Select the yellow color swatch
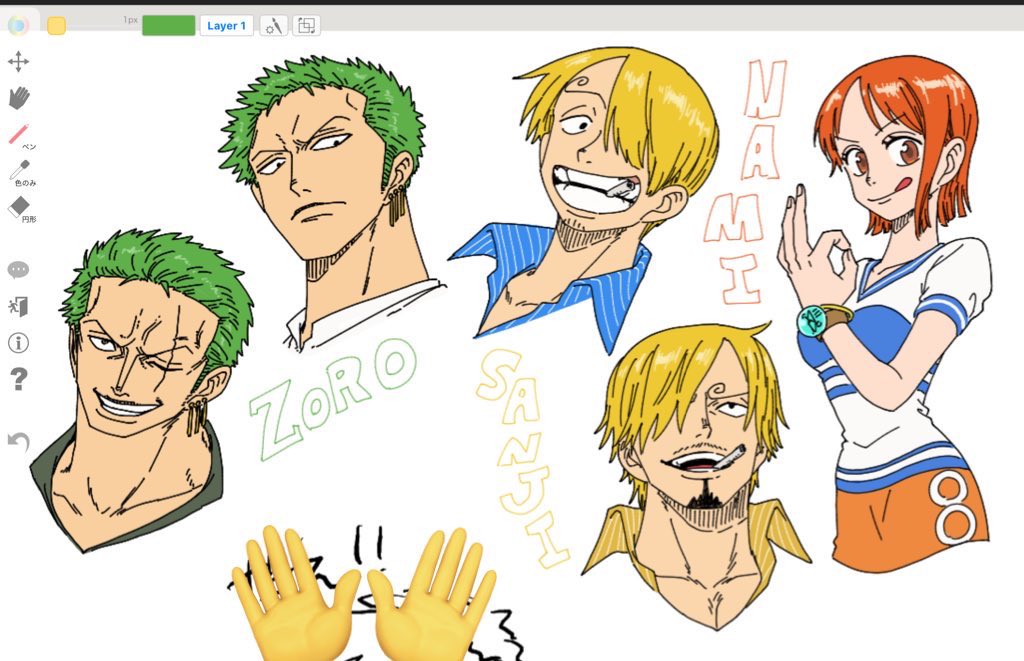This screenshot has width=1024, height=661. 56,25
